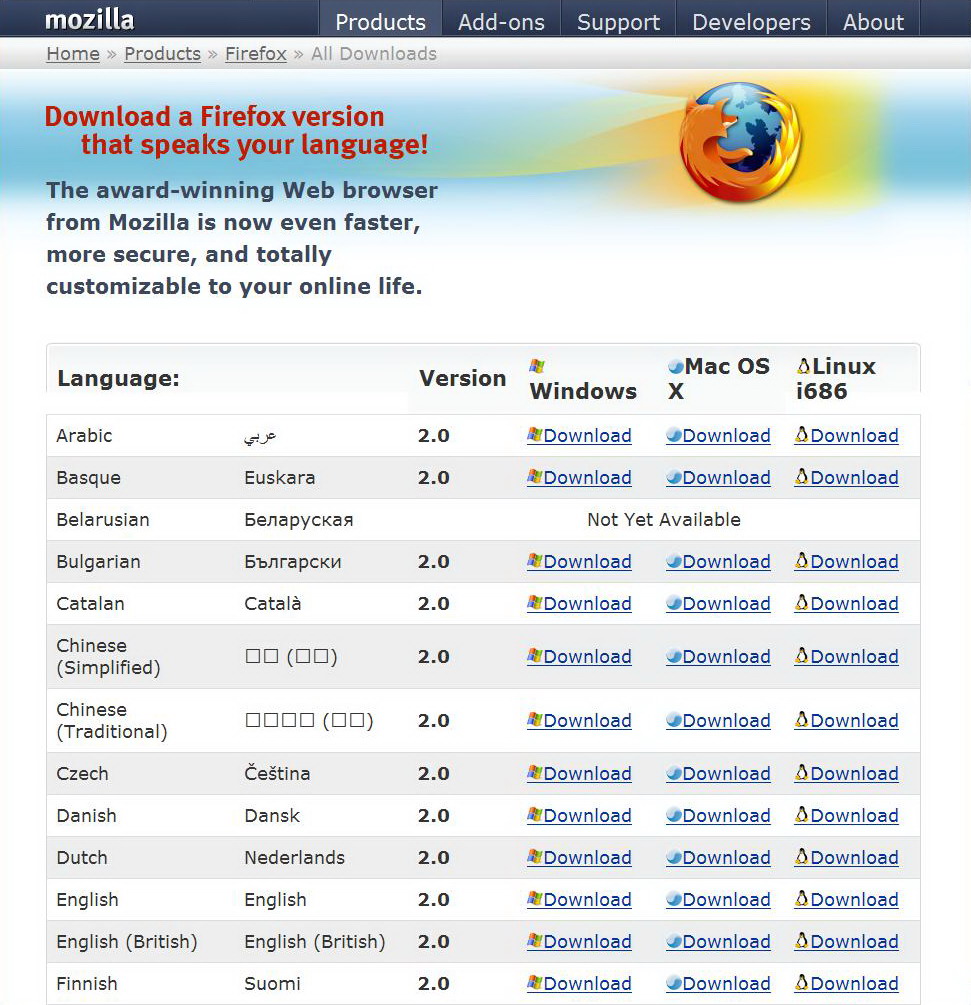Download English Firefox for Mac OS X
This screenshot has height=1005, width=971.
pyautogui.click(x=718, y=900)
